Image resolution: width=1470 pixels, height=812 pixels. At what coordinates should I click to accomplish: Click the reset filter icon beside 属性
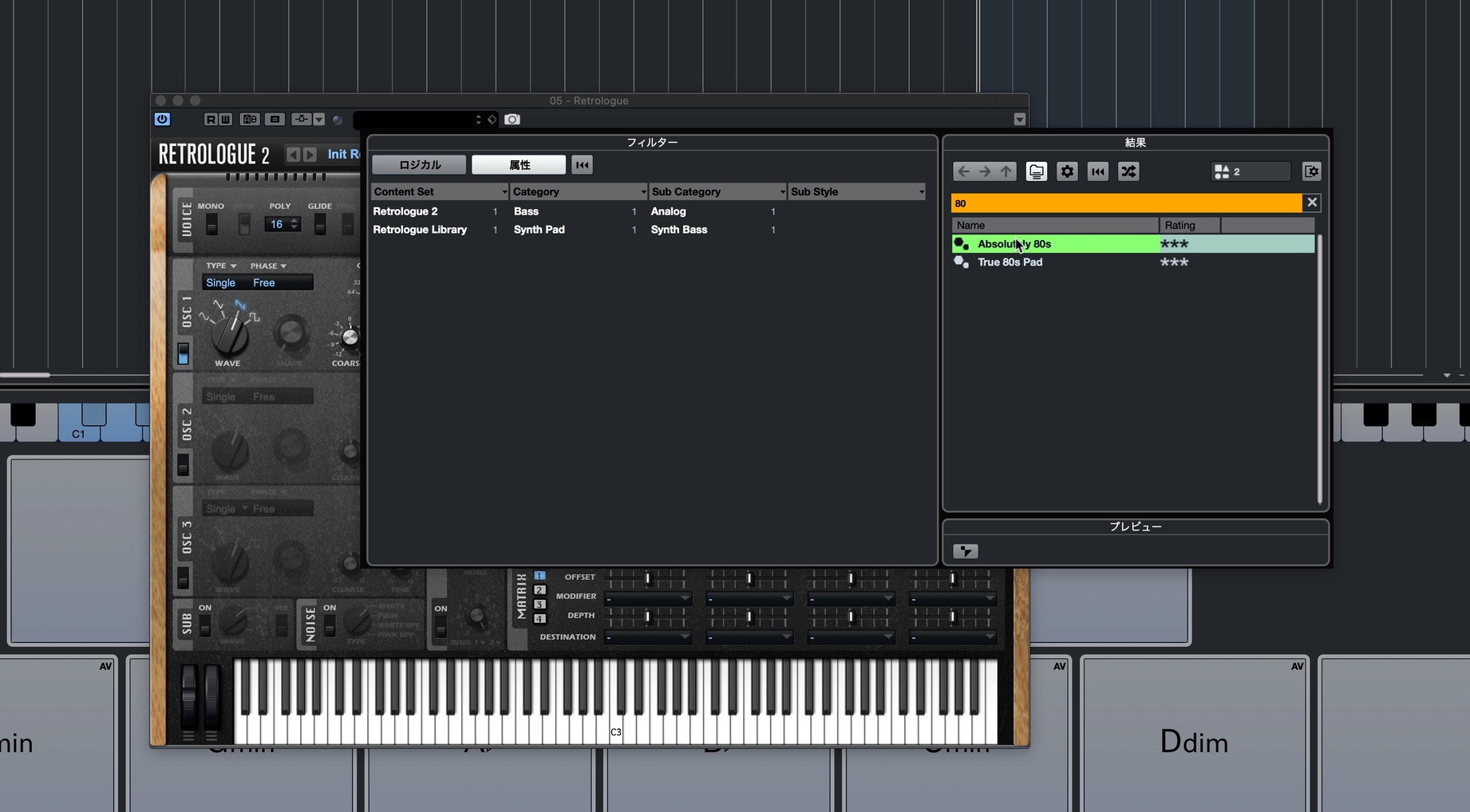coord(583,165)
